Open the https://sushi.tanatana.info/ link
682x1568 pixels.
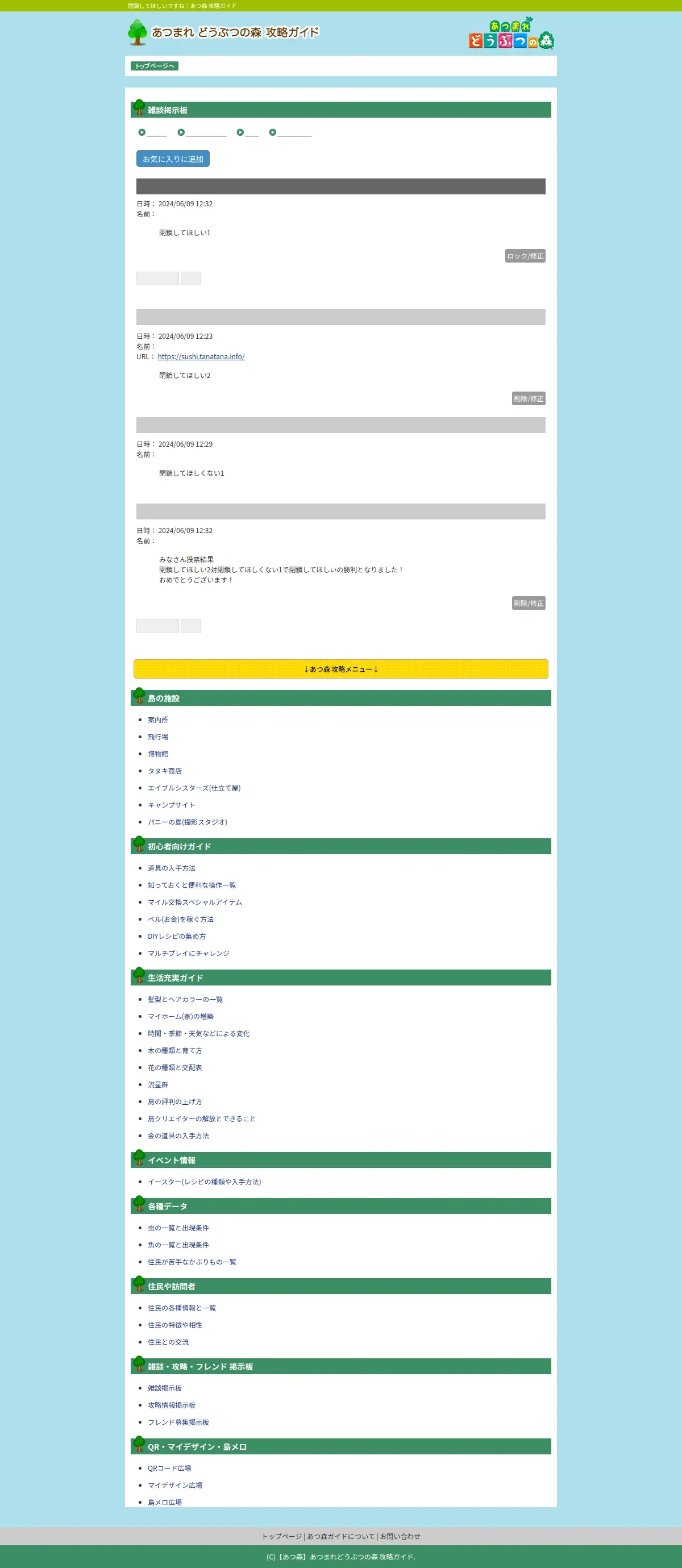[201, 357]
